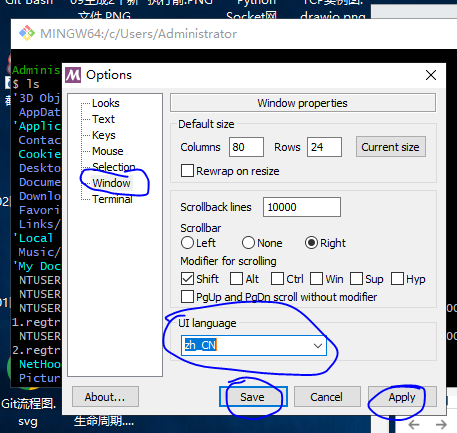Select the Right scrollbar option
The image size is (457, 433).
pyautogui.click(x=311, y=243)
